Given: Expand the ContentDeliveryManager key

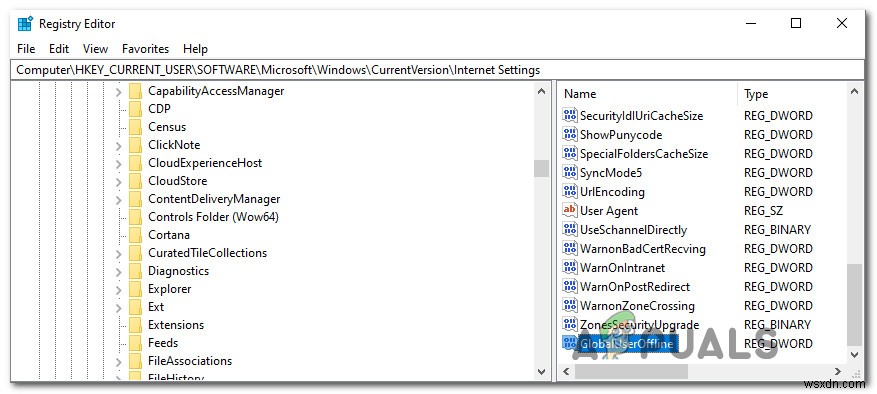Looking at the screenshot, I should click(x=118, y=199).
